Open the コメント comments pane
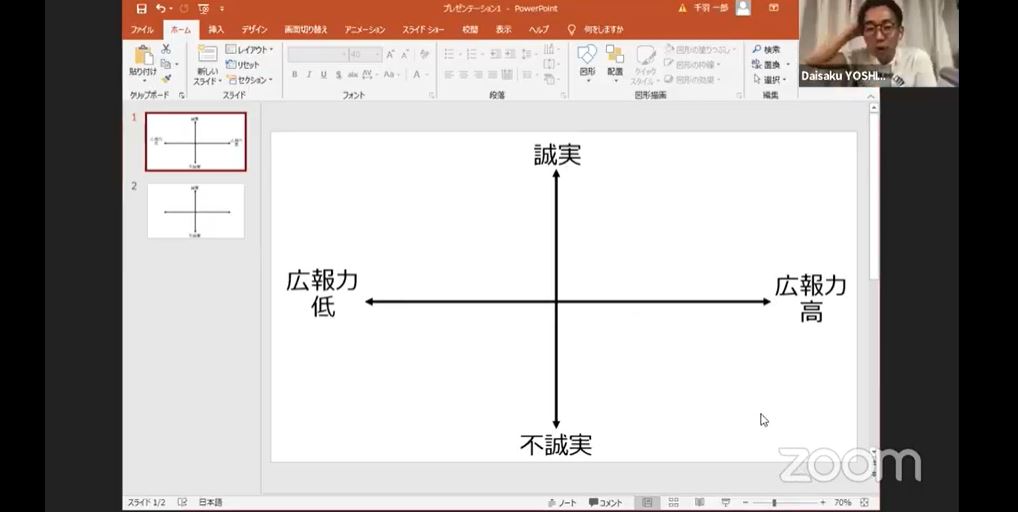The height and width of the screenshot is (512, 1018). click(605, 503)
